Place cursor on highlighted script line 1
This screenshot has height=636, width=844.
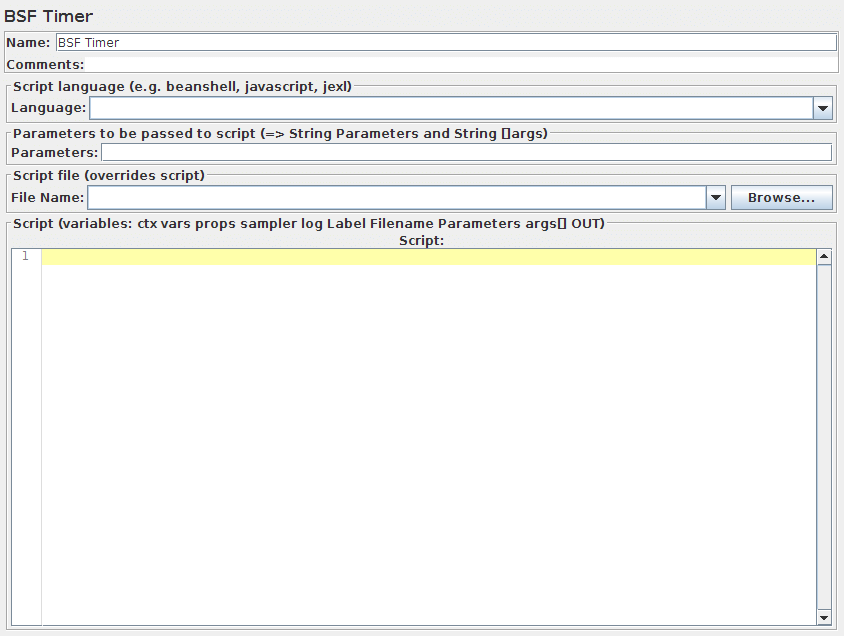(x=428, y=257)
